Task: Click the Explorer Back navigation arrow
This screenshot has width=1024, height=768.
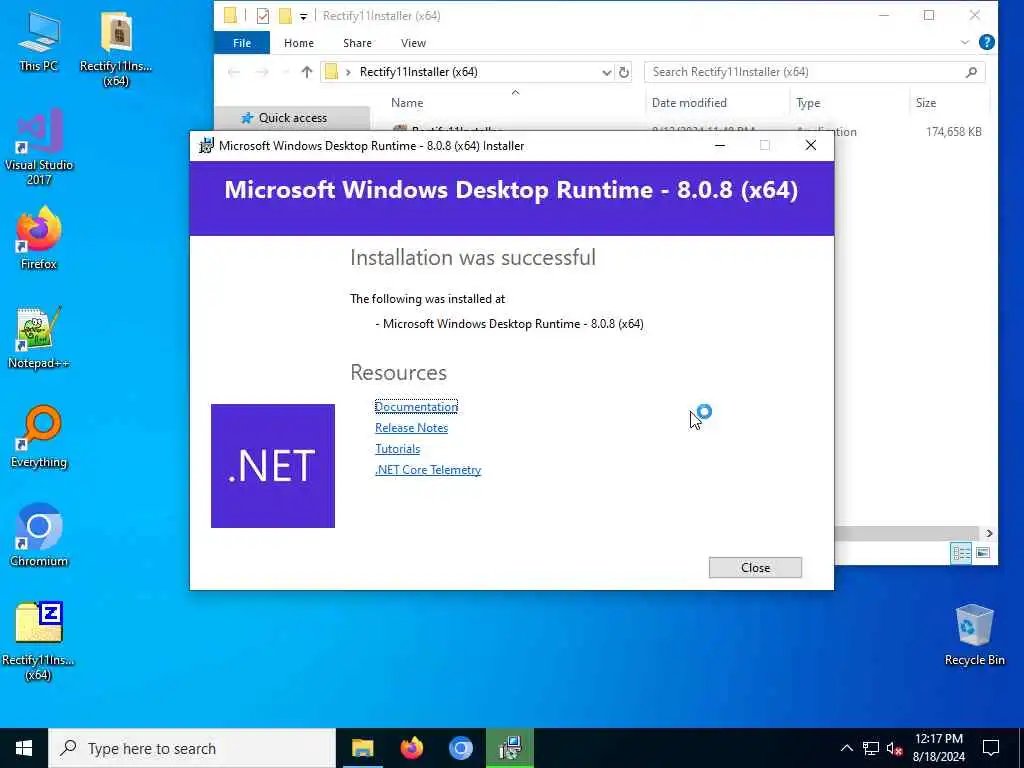Action: 234,72
